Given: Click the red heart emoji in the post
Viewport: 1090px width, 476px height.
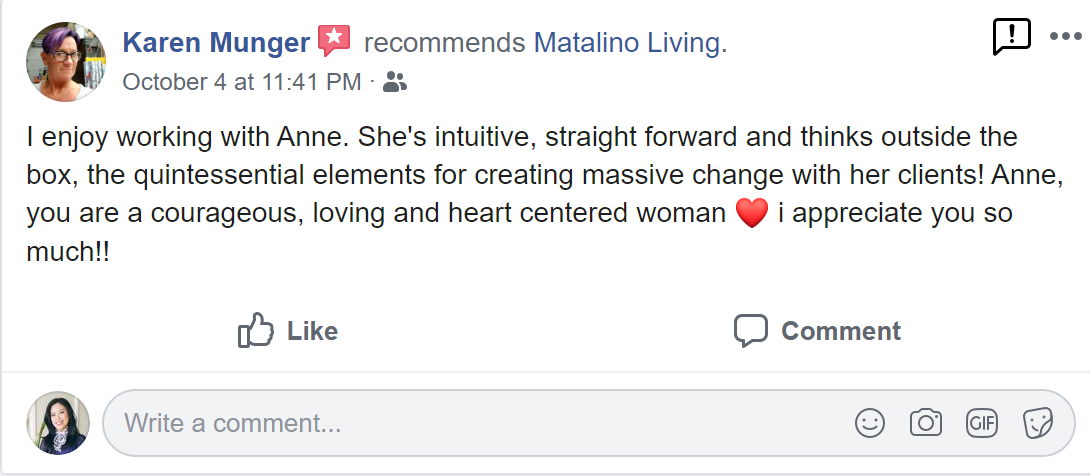Looking at the screenshot, I should [752, 213].
